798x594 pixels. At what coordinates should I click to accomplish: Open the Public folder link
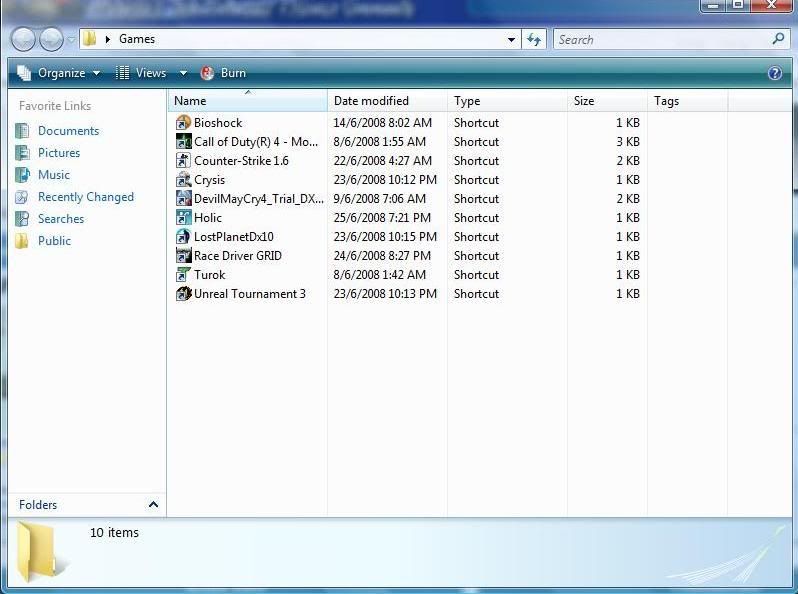coord(54,241)
